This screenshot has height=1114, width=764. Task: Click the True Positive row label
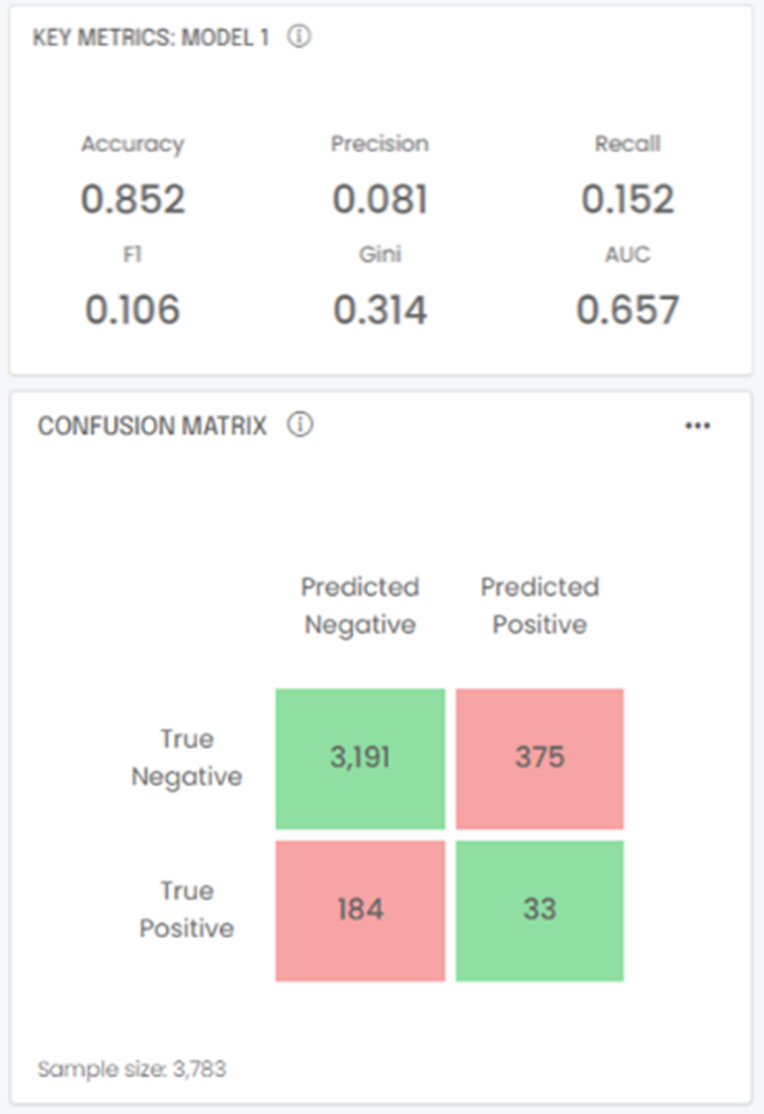coord(186,909)
